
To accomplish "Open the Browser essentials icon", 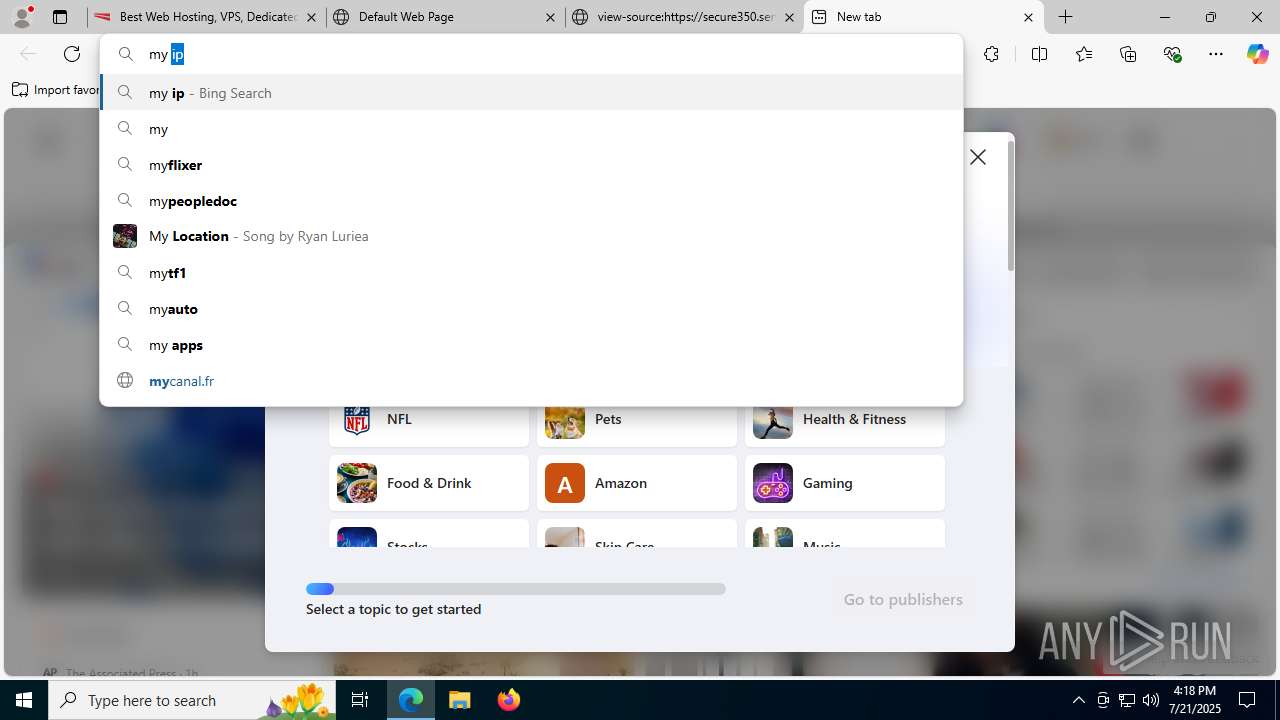I will click(x=1172, y=54).
